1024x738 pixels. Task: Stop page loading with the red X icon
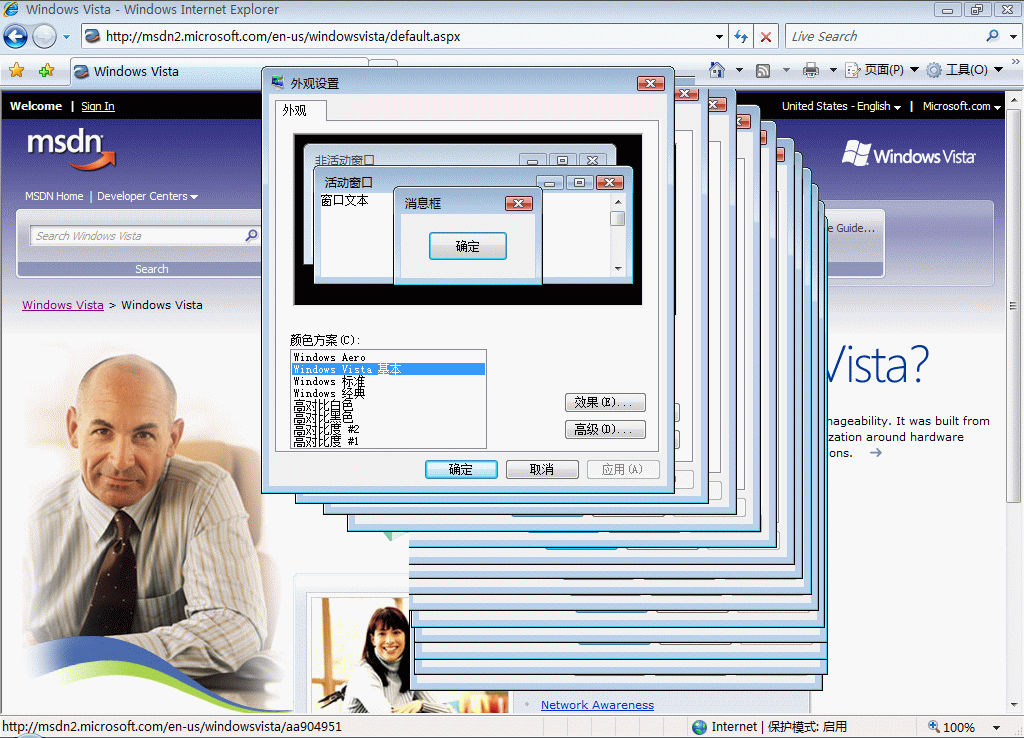click(x=765, y=37)
